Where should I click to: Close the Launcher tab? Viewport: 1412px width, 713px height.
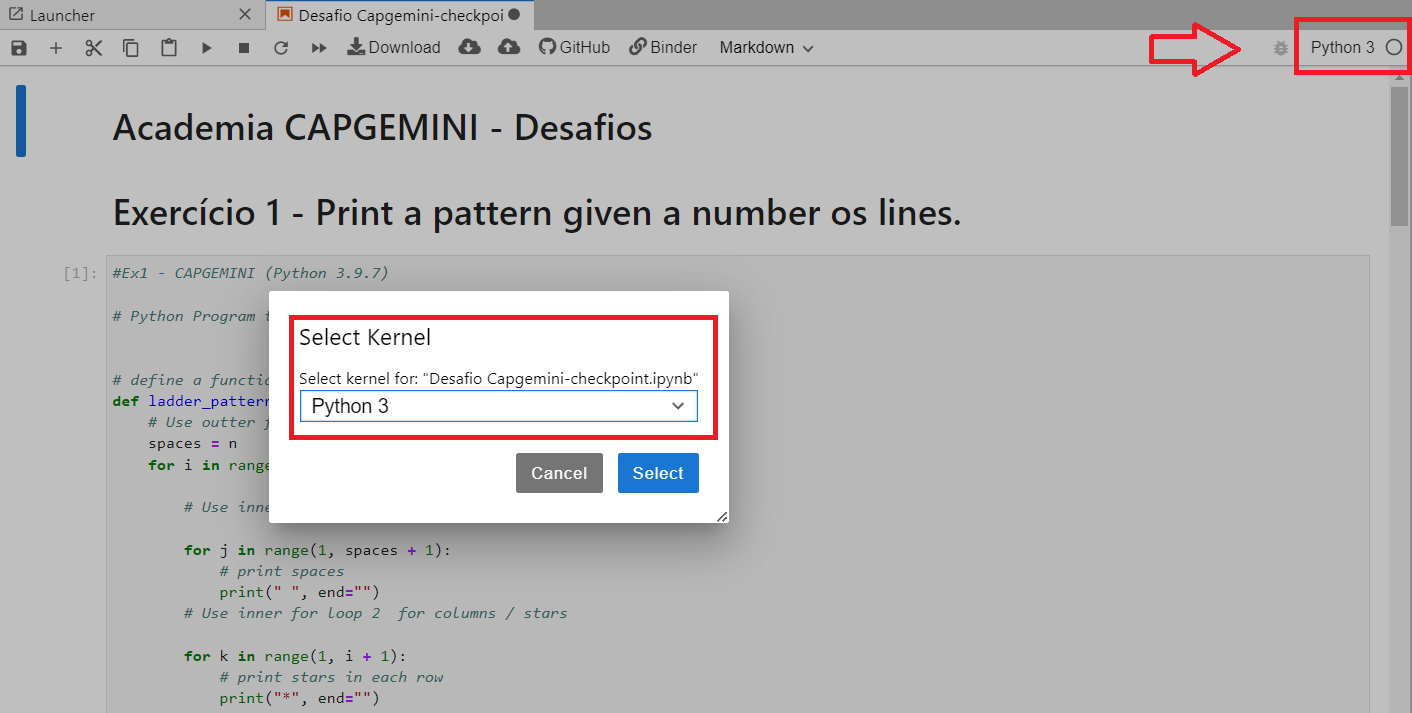[246, 15]
